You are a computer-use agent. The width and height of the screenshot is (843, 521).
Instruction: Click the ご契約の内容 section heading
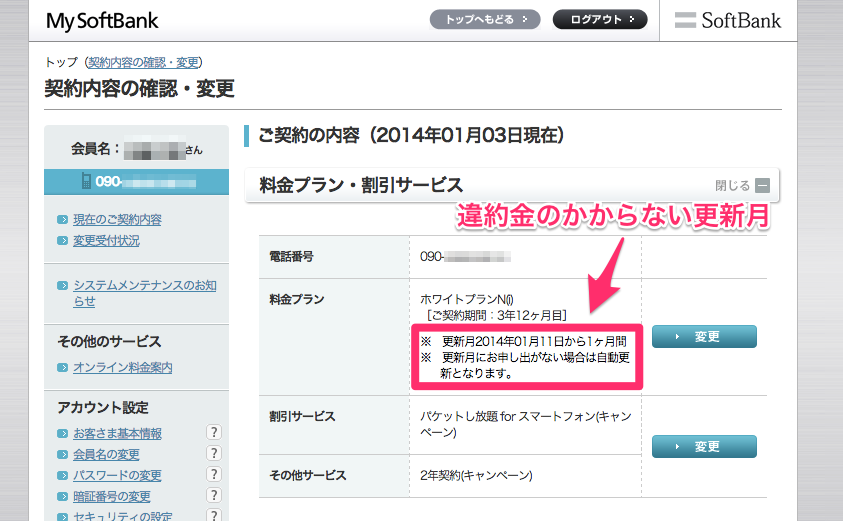(x=411, y=135)
